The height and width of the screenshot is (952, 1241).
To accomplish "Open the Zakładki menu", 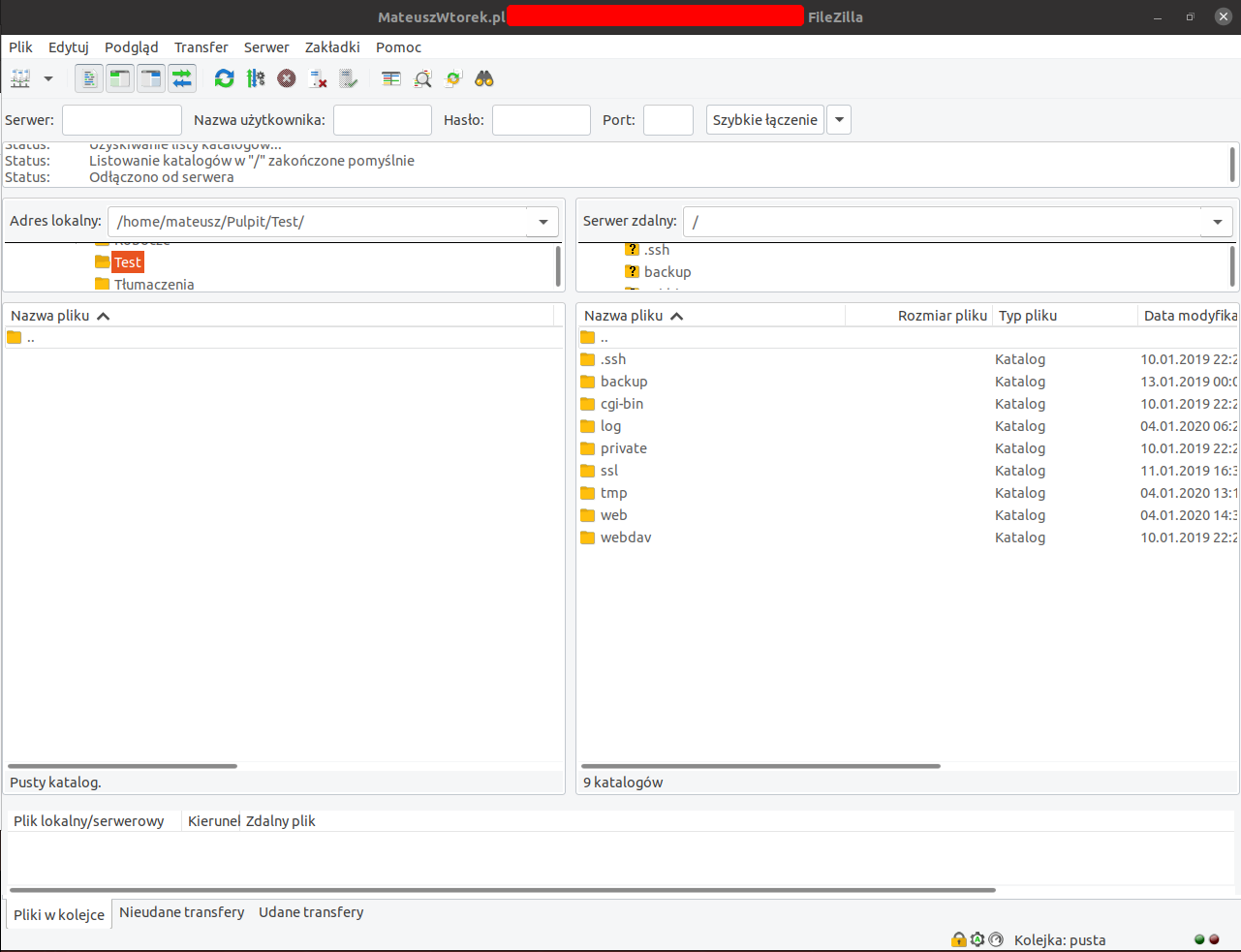I will 332,46.
